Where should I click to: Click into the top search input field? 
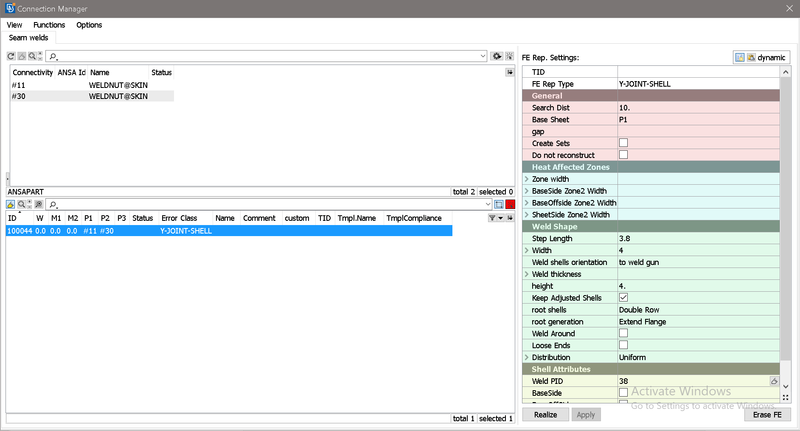(x=266, y=56)
